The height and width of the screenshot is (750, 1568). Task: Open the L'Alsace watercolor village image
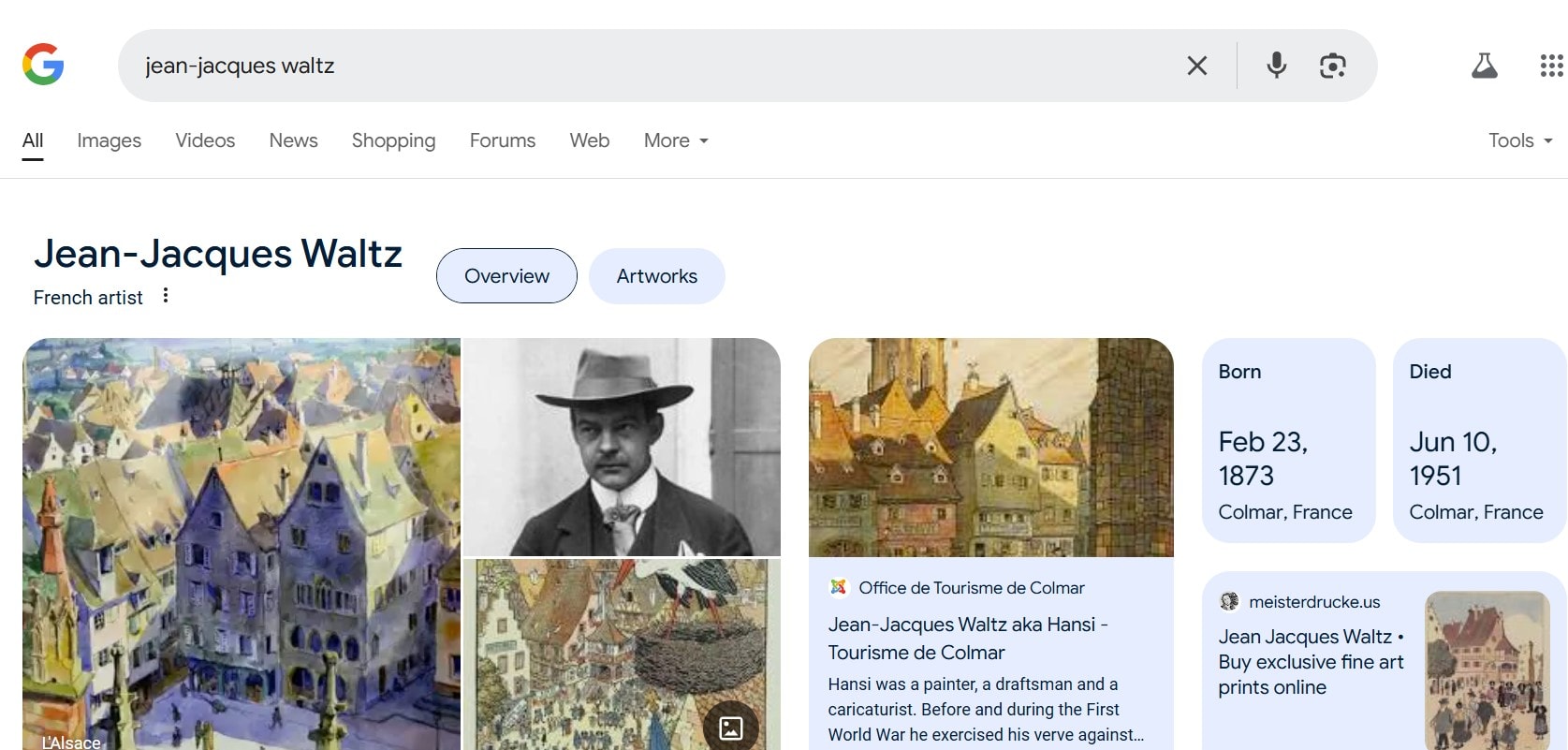point(242,544)
